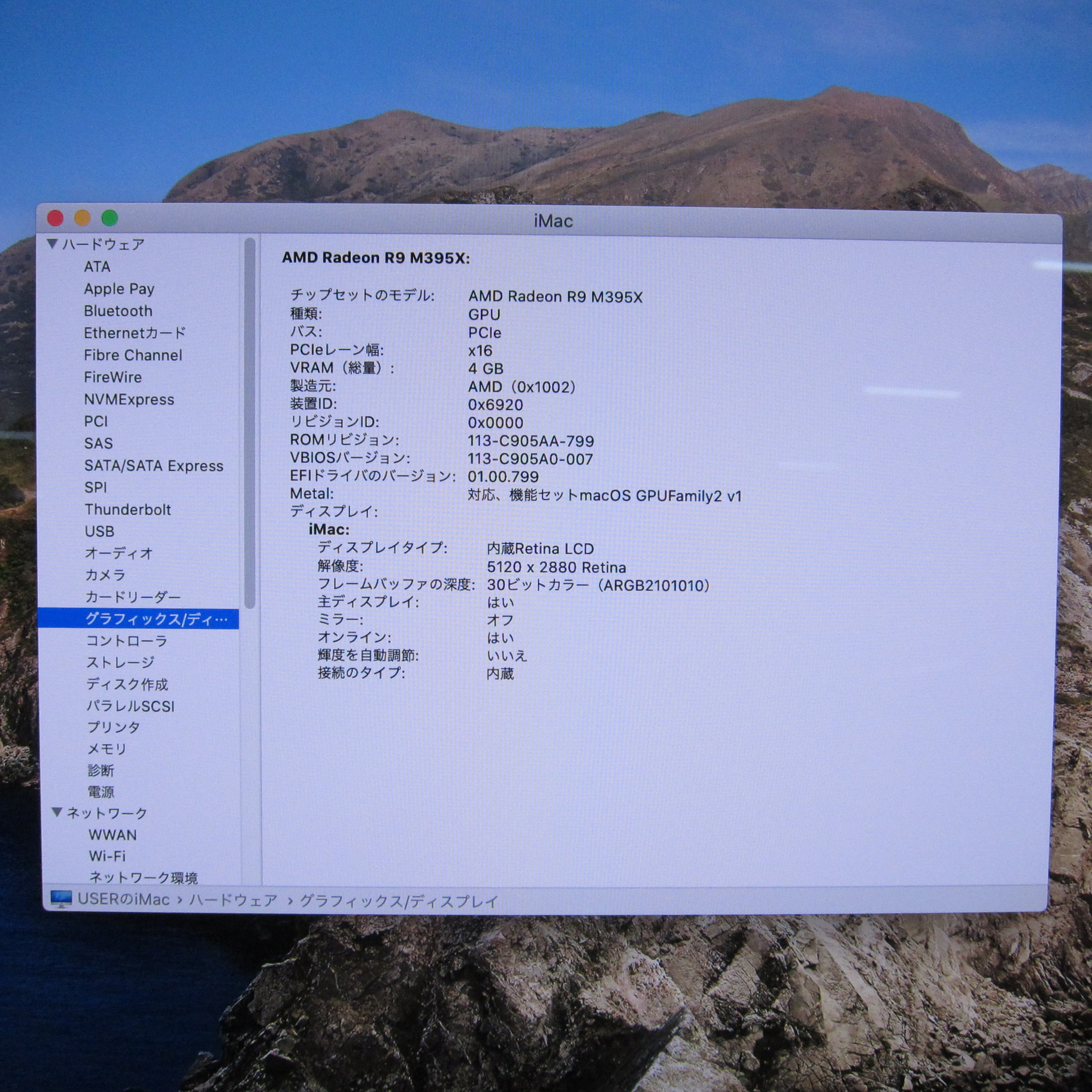Minimize the window with the yellow button
The image size is (1092, 1092).
(x=83, y=218)
